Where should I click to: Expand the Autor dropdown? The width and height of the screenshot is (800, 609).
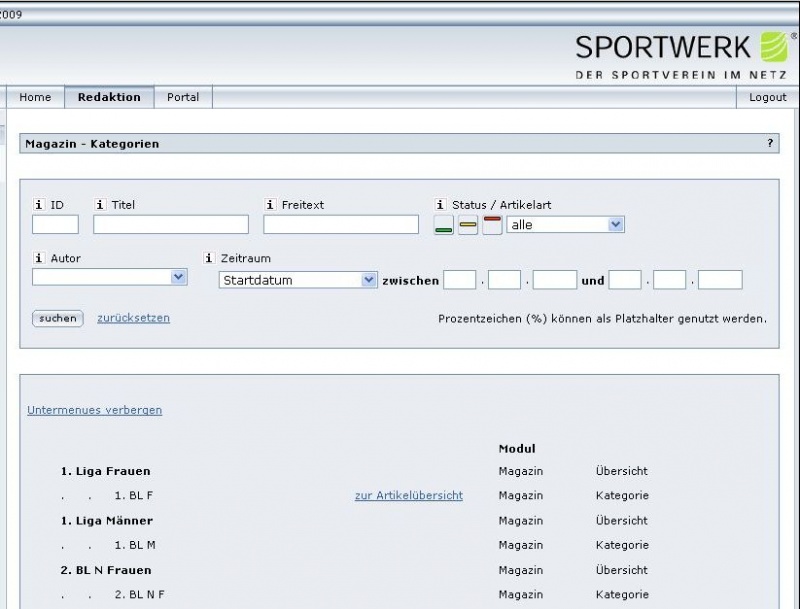109,277
